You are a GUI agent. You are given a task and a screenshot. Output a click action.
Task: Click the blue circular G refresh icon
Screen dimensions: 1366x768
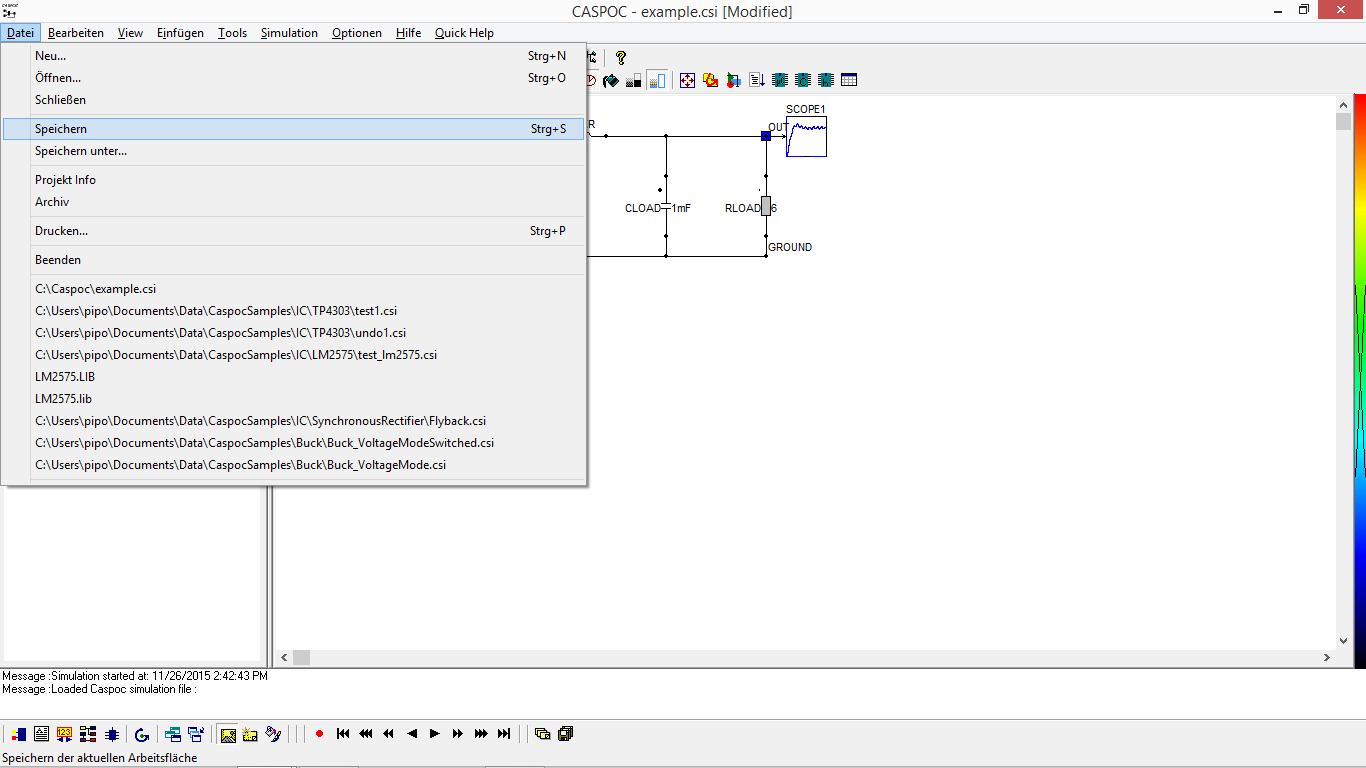click(x=141, y=734)
